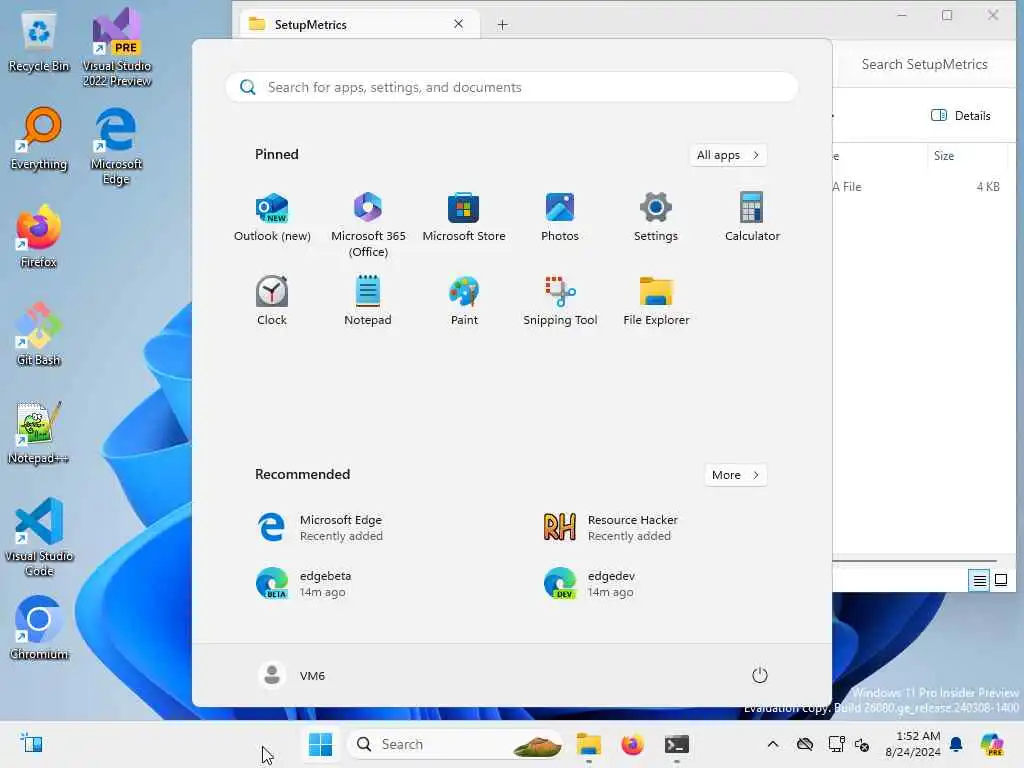This screenshot has height=768, width=1024.
Task: Show More recommended items
Action: [x=735, y=475]
